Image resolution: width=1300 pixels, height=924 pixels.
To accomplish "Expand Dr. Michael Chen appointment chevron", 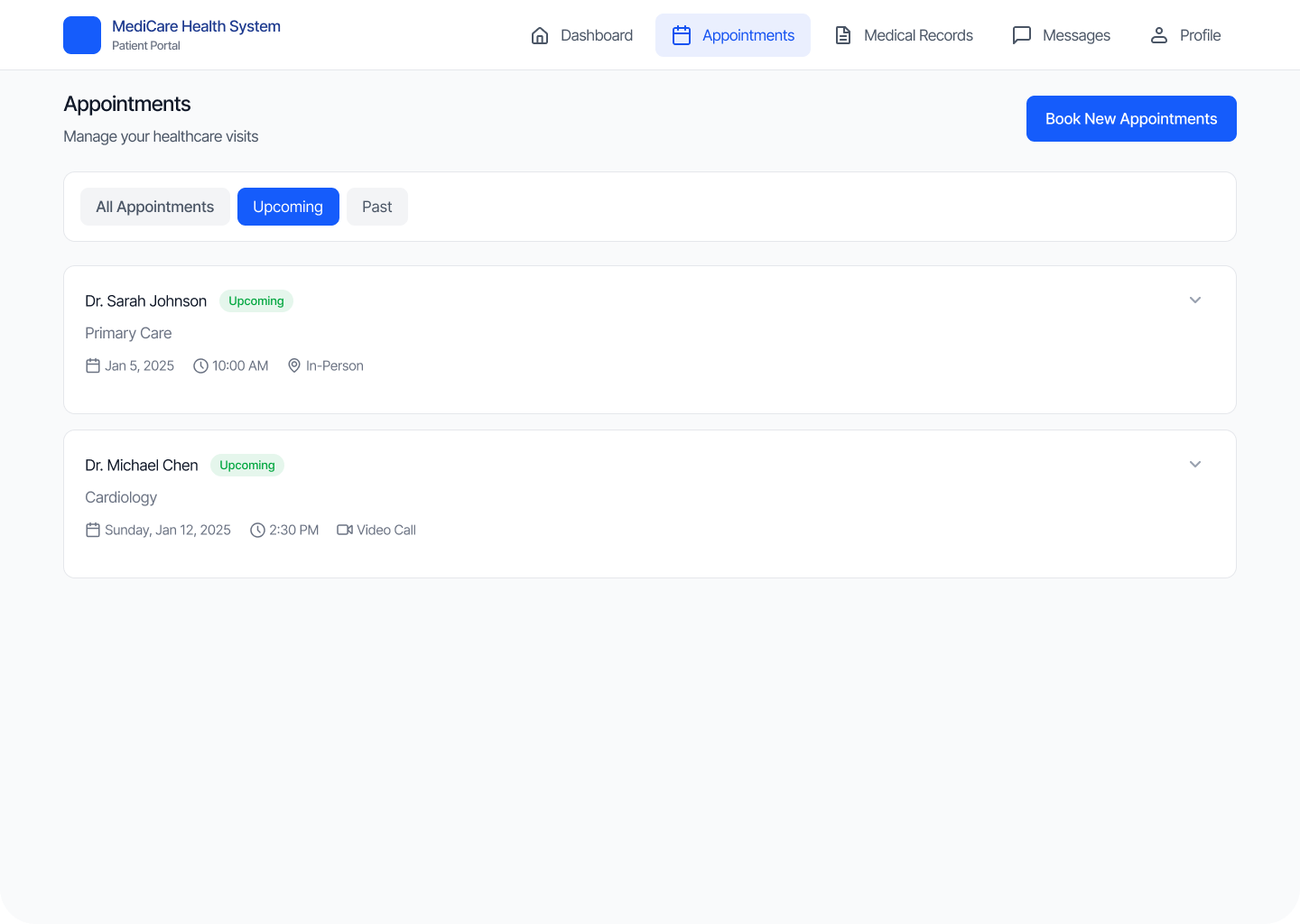I will click(1195, 465).
